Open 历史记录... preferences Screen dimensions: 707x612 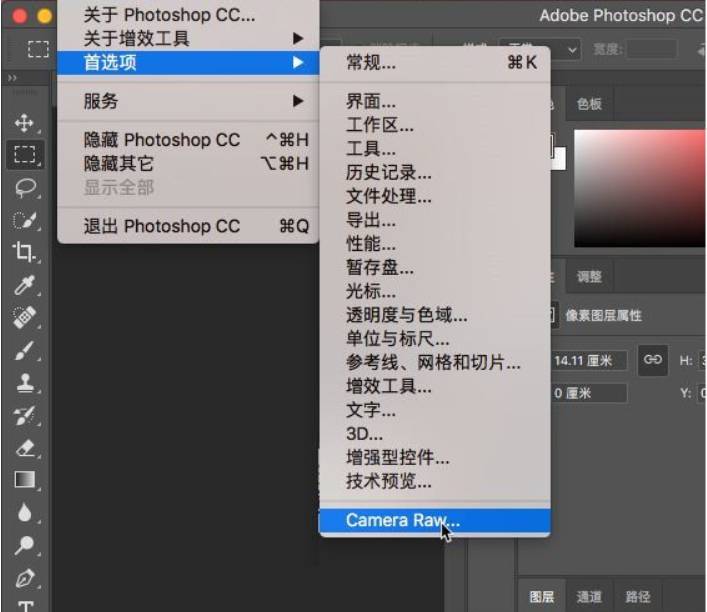(435, 172)
